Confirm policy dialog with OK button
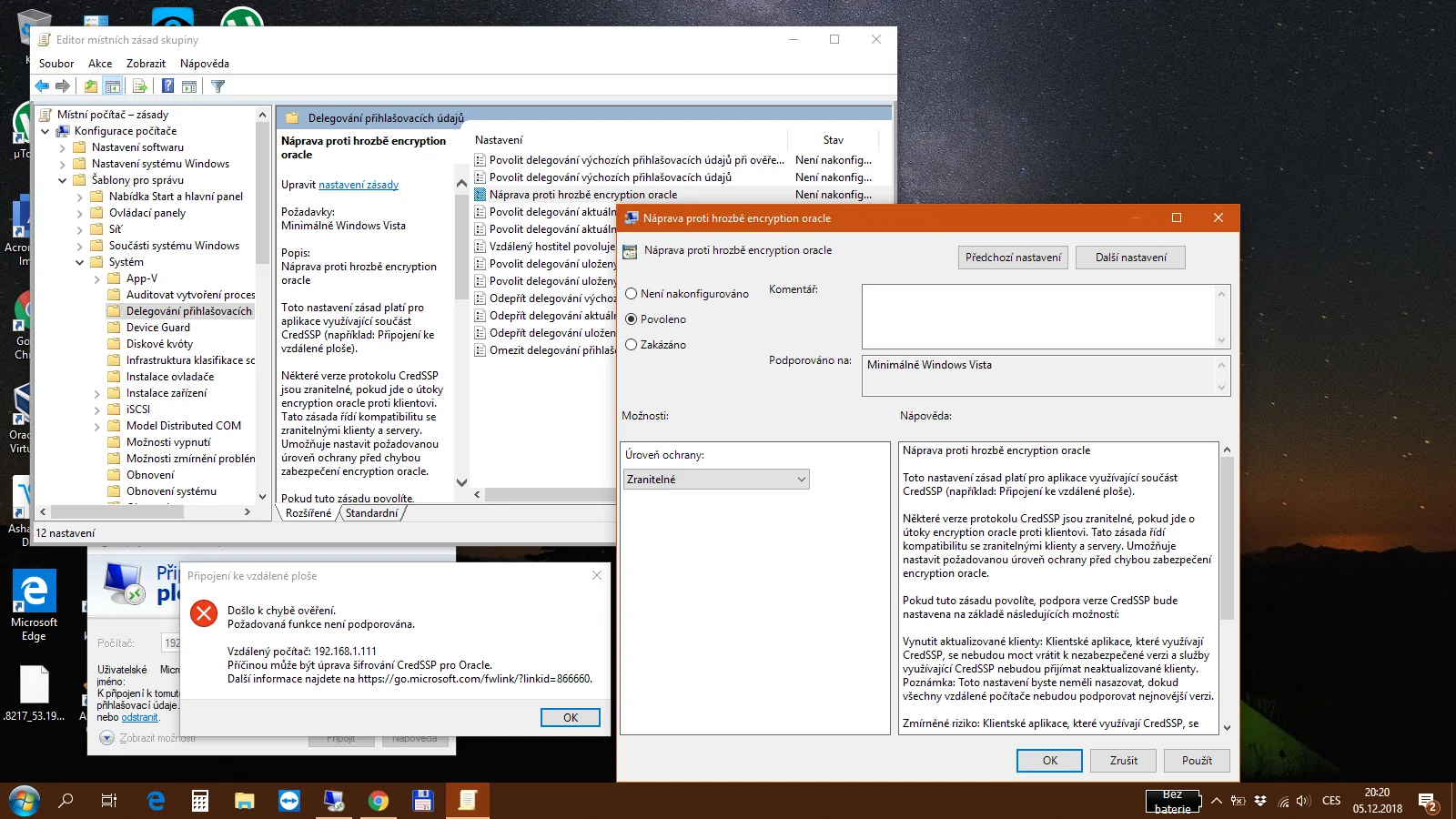1456x819 pixels. [1049, 761]
